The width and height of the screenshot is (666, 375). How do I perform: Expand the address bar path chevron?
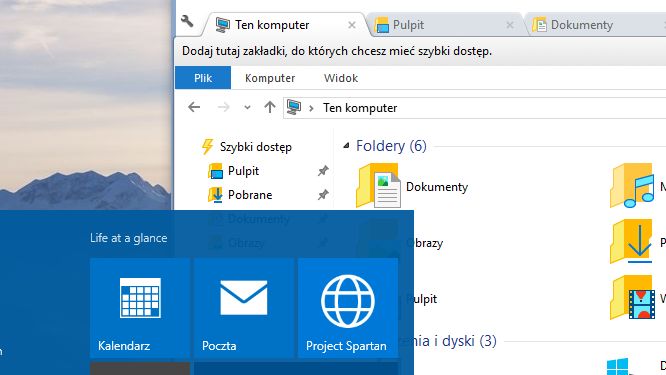point(311,108)
